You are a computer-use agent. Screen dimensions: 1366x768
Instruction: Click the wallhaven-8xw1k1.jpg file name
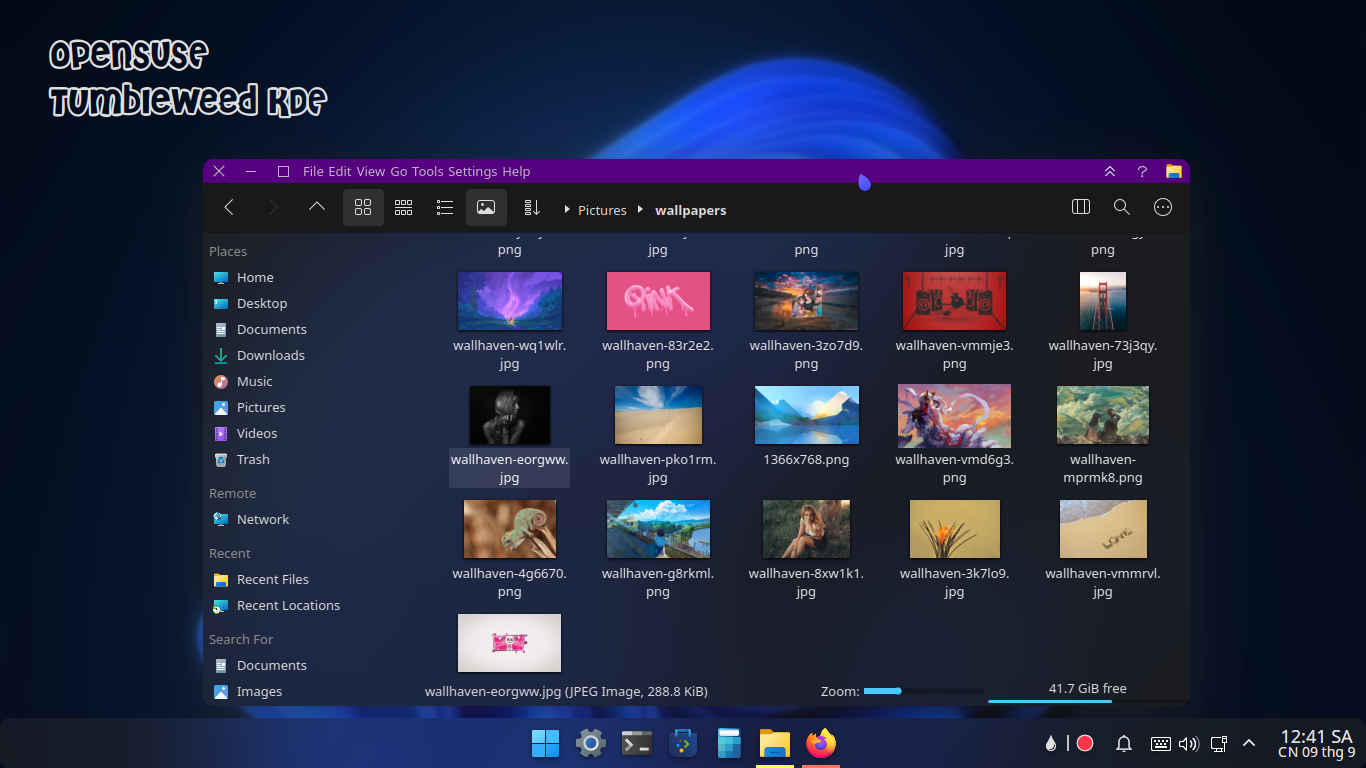pos(806,583)
